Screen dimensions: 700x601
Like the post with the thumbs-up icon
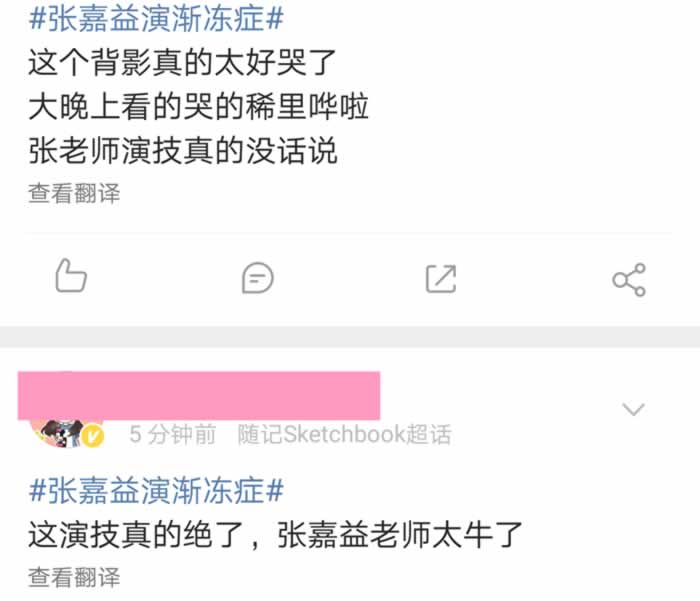(71, 276)
